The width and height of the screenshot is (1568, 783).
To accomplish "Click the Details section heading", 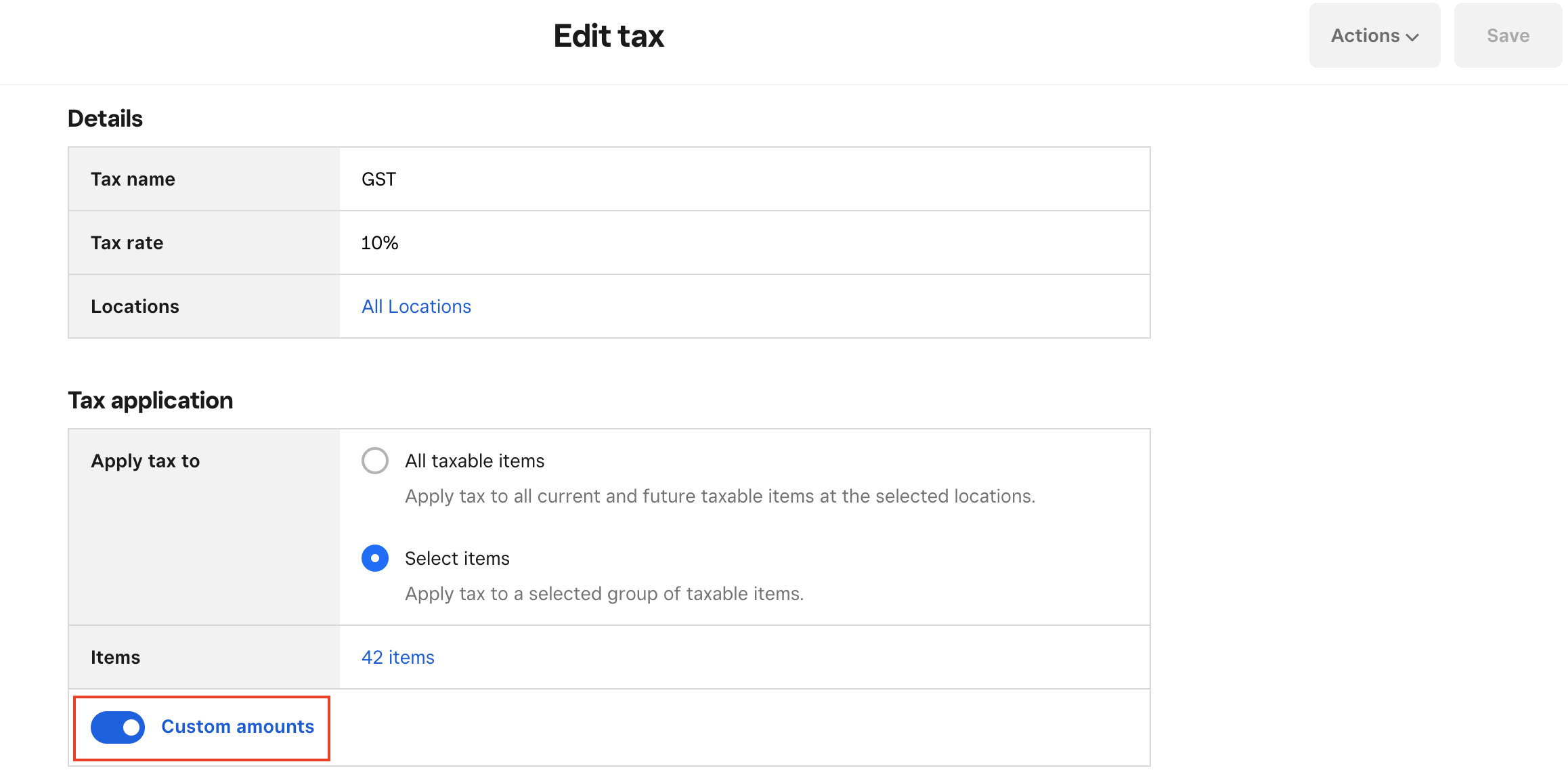I will coord(105,119).
